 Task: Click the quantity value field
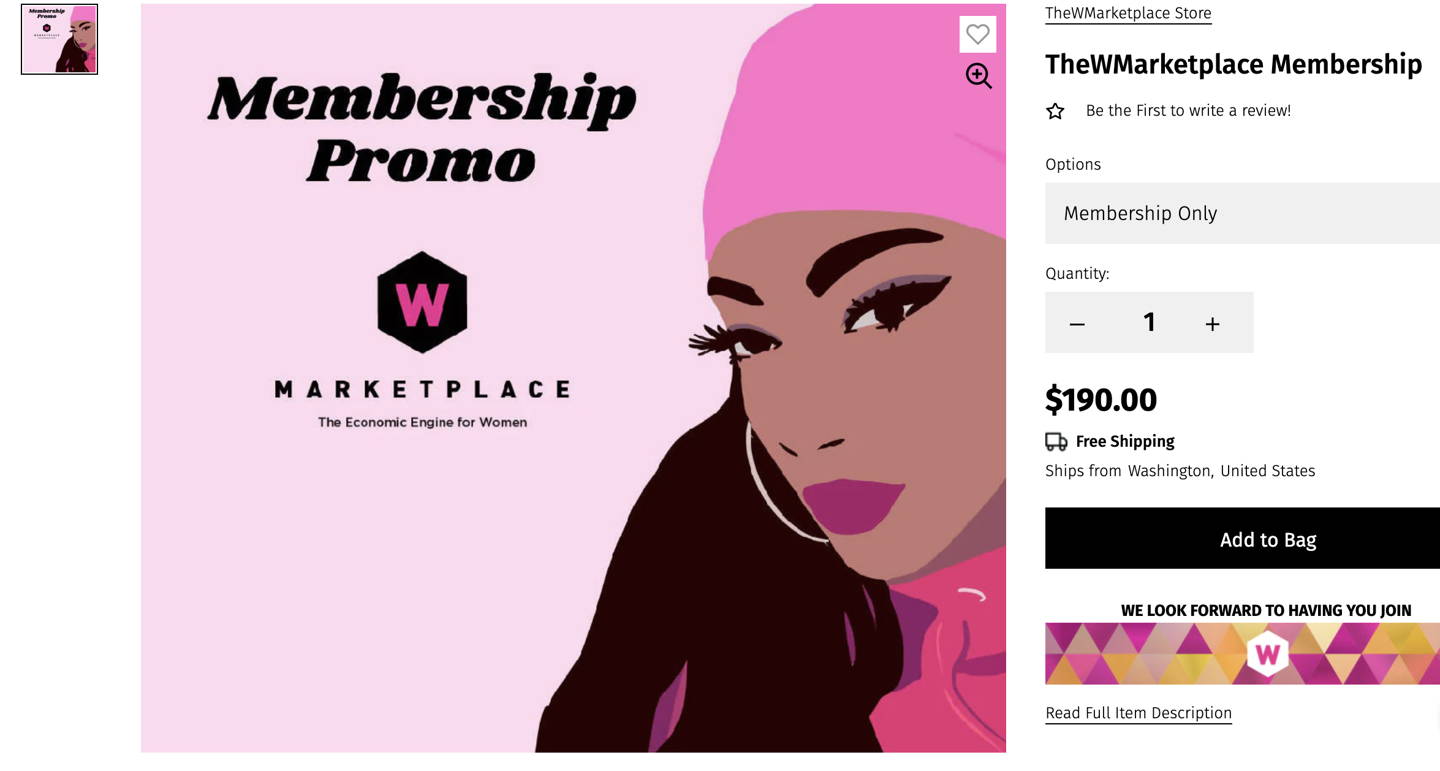[x=1149, y=322]
